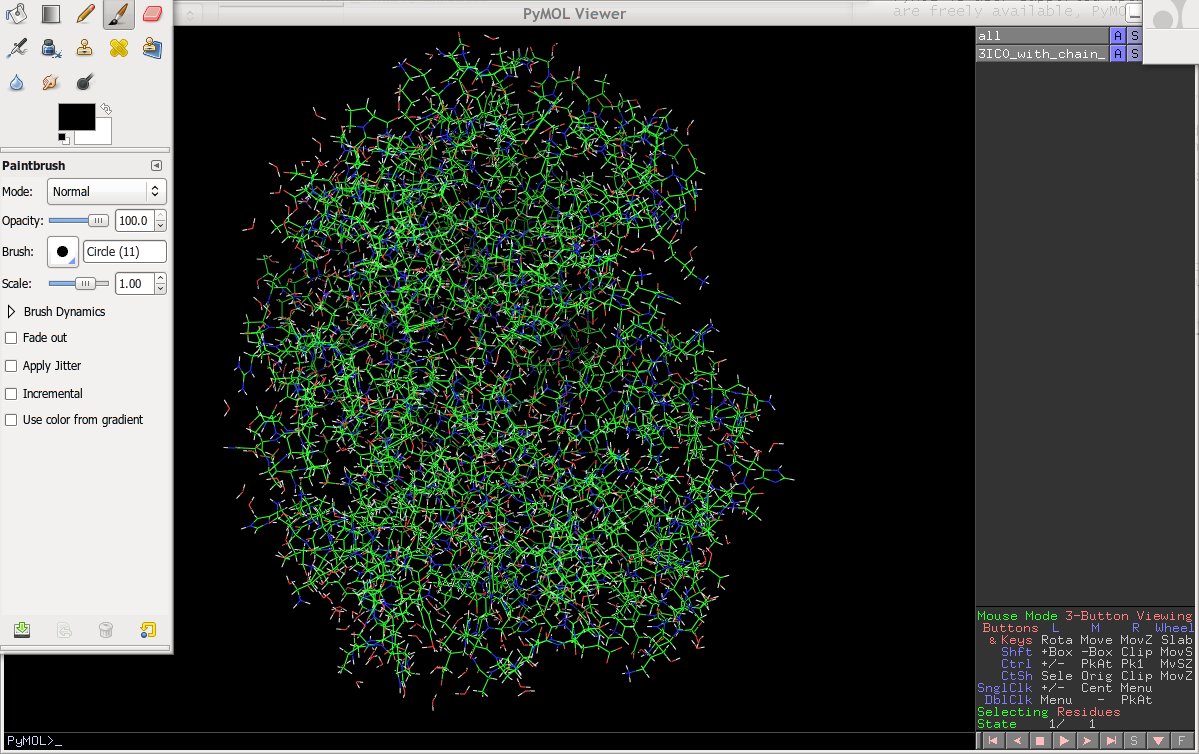
Task: Select the Bucket Fill tool
Action: pyautogui.click(x=16, y=13)
